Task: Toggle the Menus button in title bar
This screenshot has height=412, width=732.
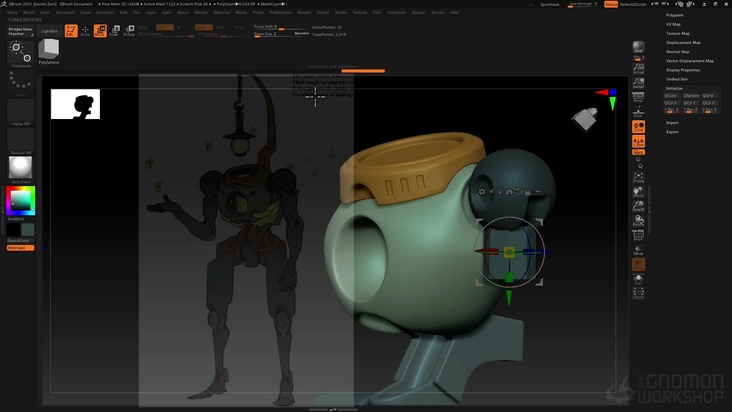Action: tap(610, 4)
